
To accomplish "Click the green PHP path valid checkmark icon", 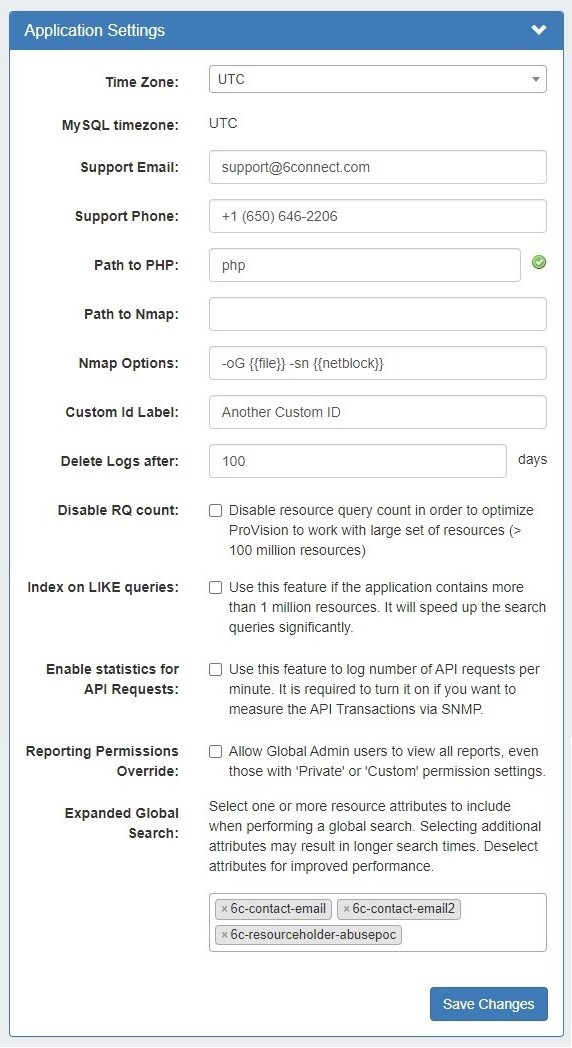I will (x=539, y=263).
